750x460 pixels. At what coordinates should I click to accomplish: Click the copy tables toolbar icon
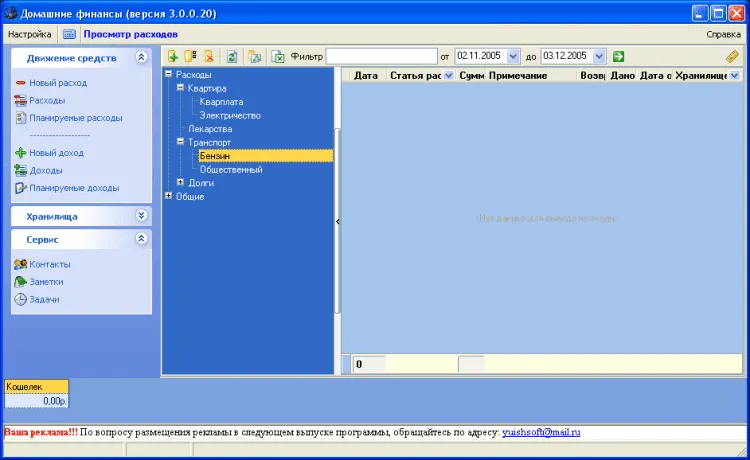click(x=254, y=56)
